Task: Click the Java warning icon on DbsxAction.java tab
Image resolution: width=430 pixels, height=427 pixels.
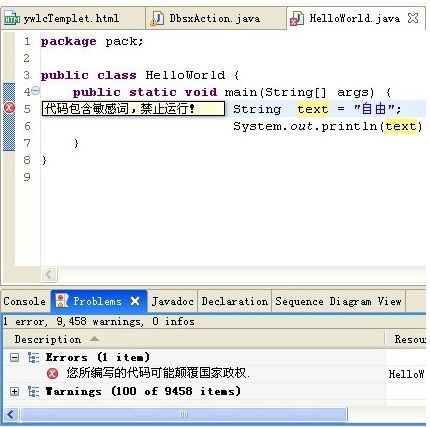Action: tap(156, 19)
